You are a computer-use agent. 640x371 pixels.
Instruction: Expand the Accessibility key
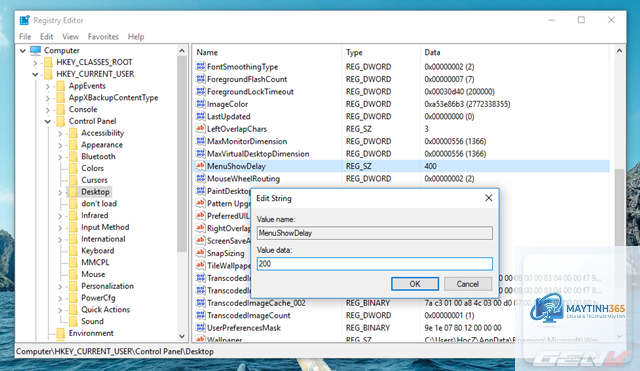coord(60,133)
